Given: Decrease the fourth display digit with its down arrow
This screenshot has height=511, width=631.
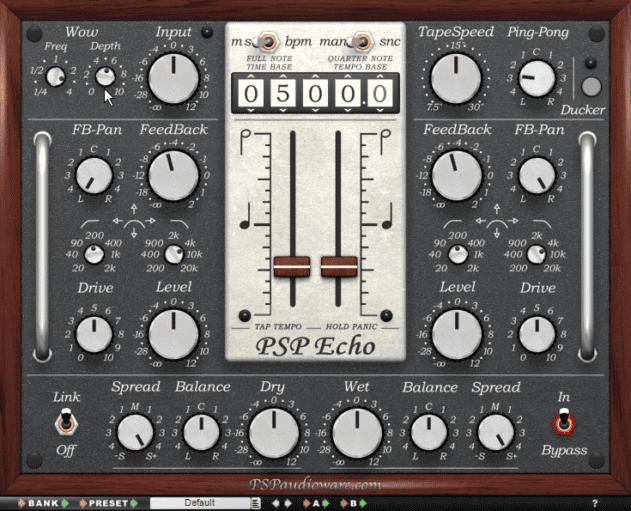Looking at the screenshot, I should 347,110.
